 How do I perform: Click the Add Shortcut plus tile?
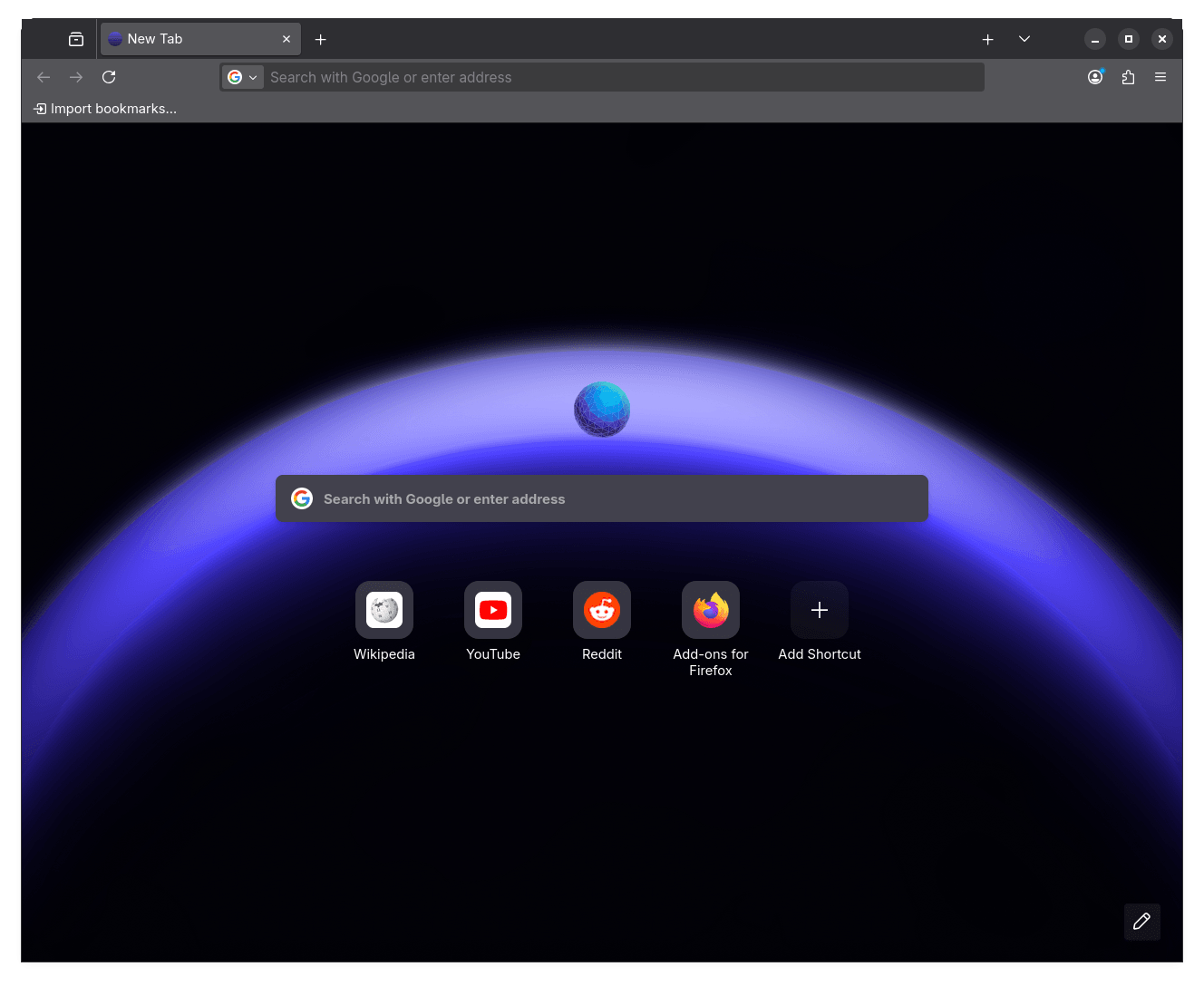820,610
